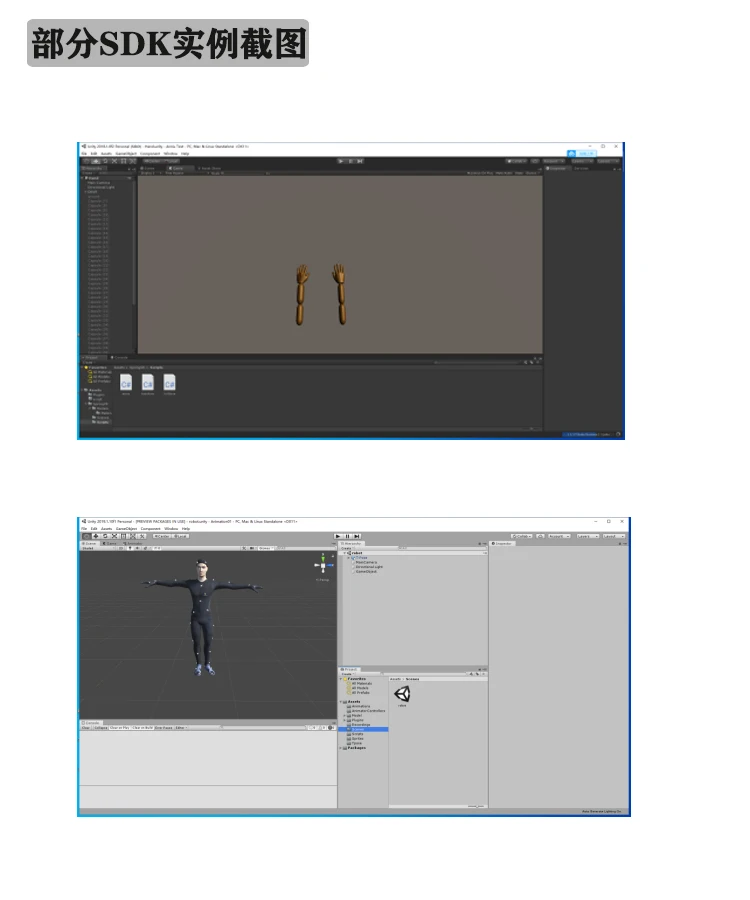This screenshot has width=750, height=900.
Task: Select Rotate tool in lower Unity window
Action: click(105, 536)
